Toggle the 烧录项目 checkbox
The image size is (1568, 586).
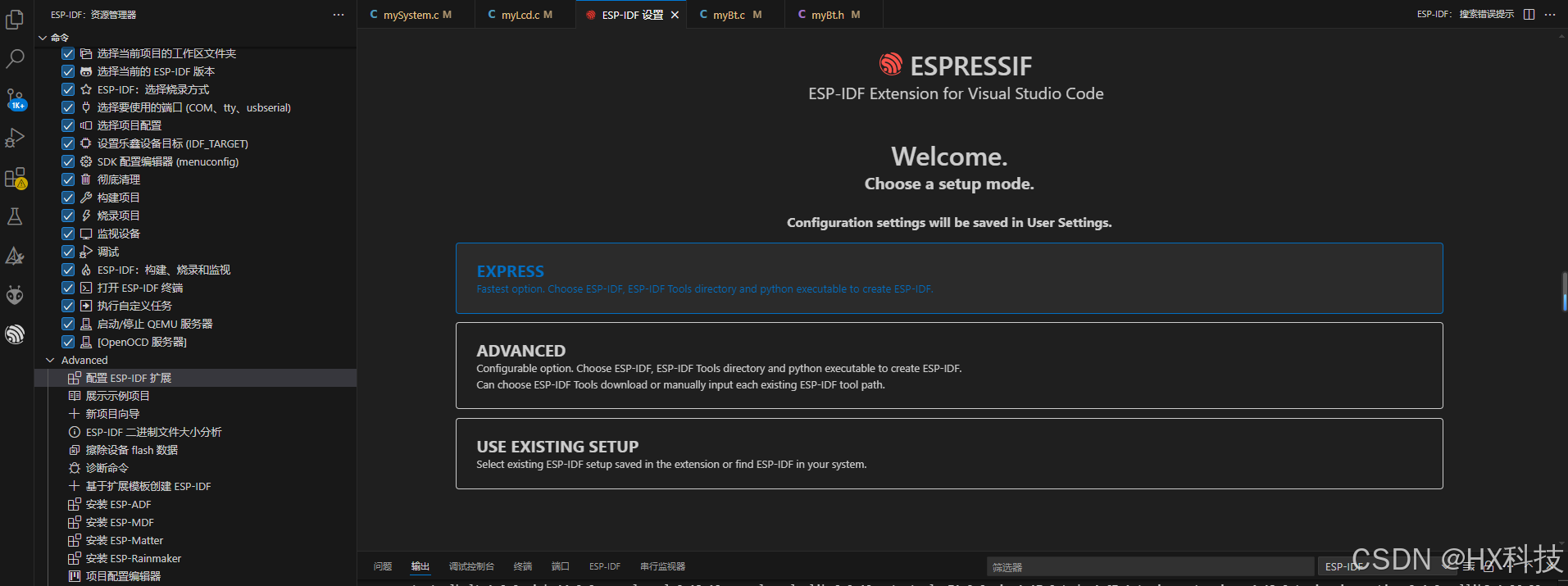click(68, 216)
